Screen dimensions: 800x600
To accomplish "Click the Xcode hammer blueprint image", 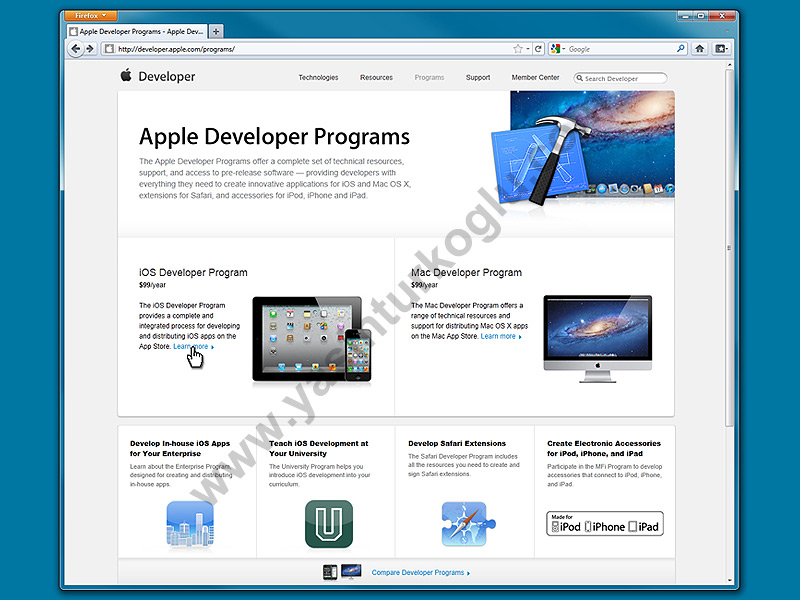I will (x=541, y=161).
